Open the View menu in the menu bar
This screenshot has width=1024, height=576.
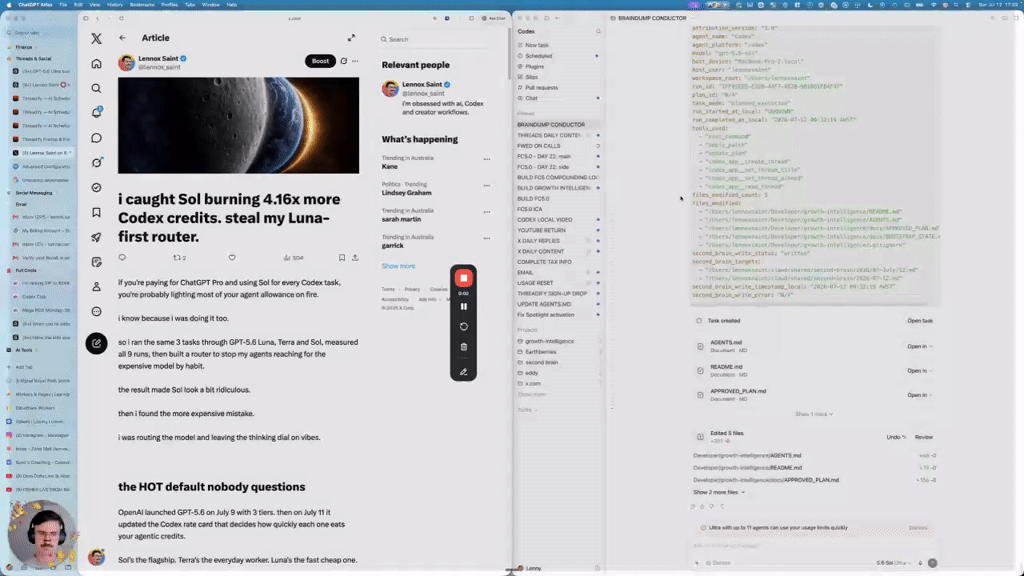(95, 5)
